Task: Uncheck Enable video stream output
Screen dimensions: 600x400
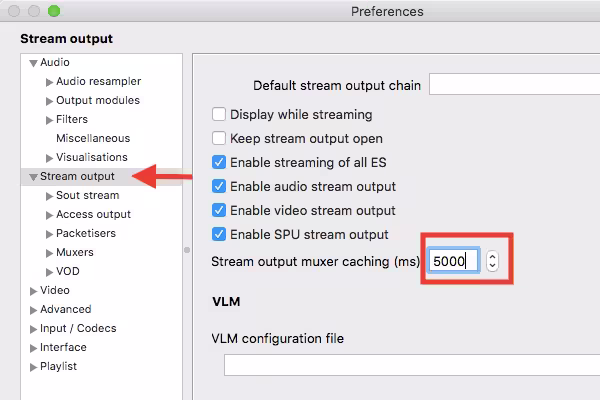Action: tap(219, 210)
